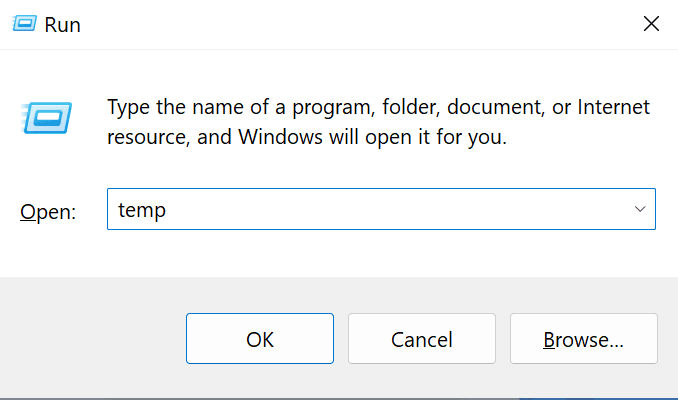Click gray gap between Cancel and Browse buttons
This screenshot has width=678, height=400.
(x=502, y=339)
